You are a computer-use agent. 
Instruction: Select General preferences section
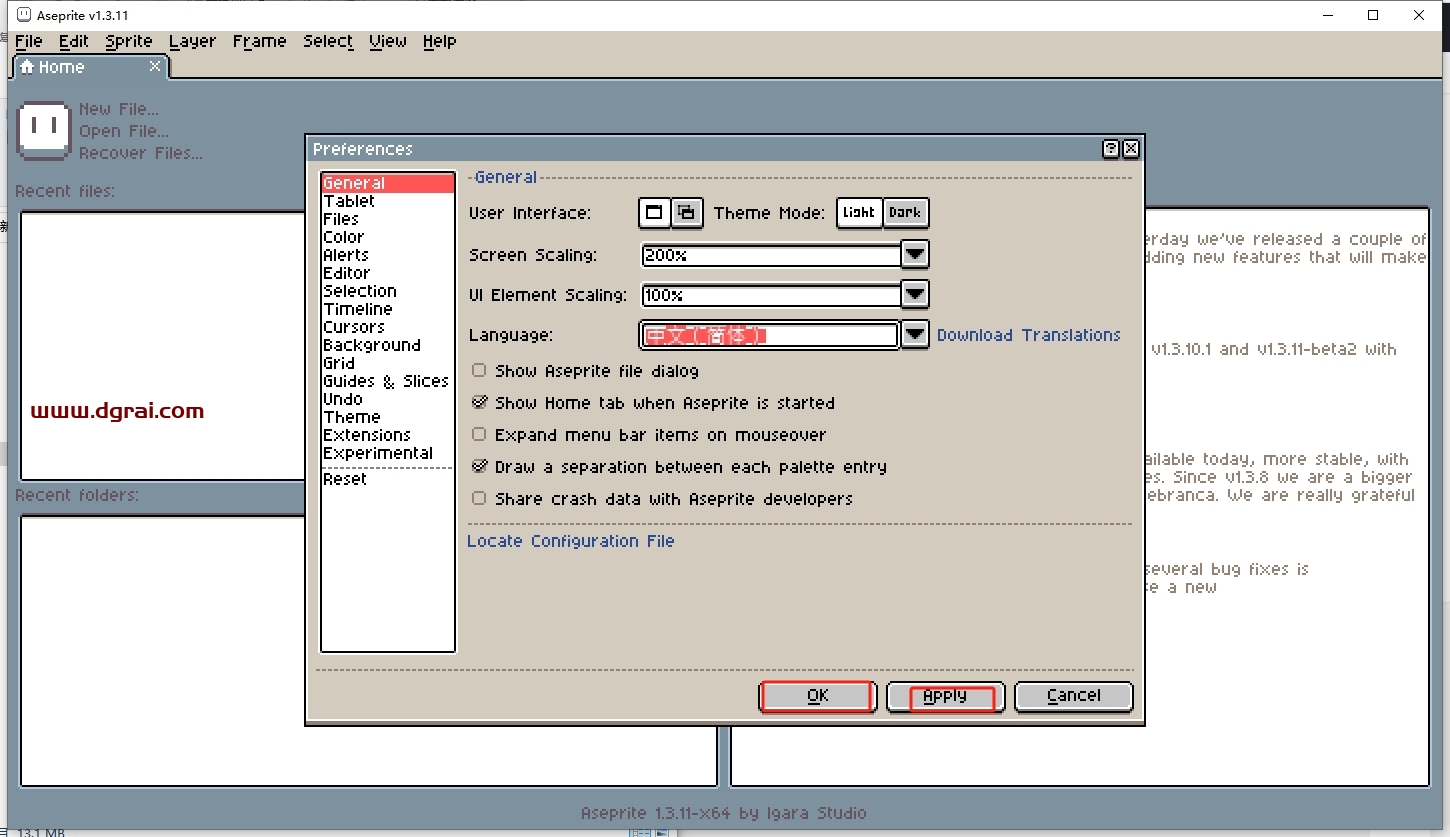(387, 183)
